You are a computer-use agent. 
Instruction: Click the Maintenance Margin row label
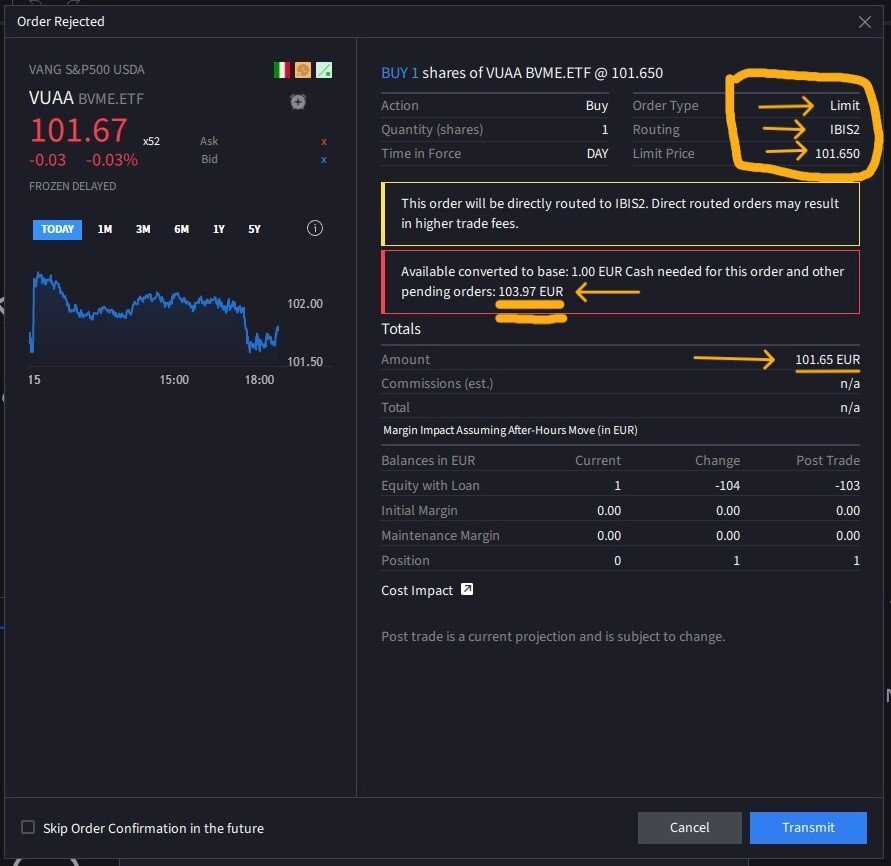[440, 536]
